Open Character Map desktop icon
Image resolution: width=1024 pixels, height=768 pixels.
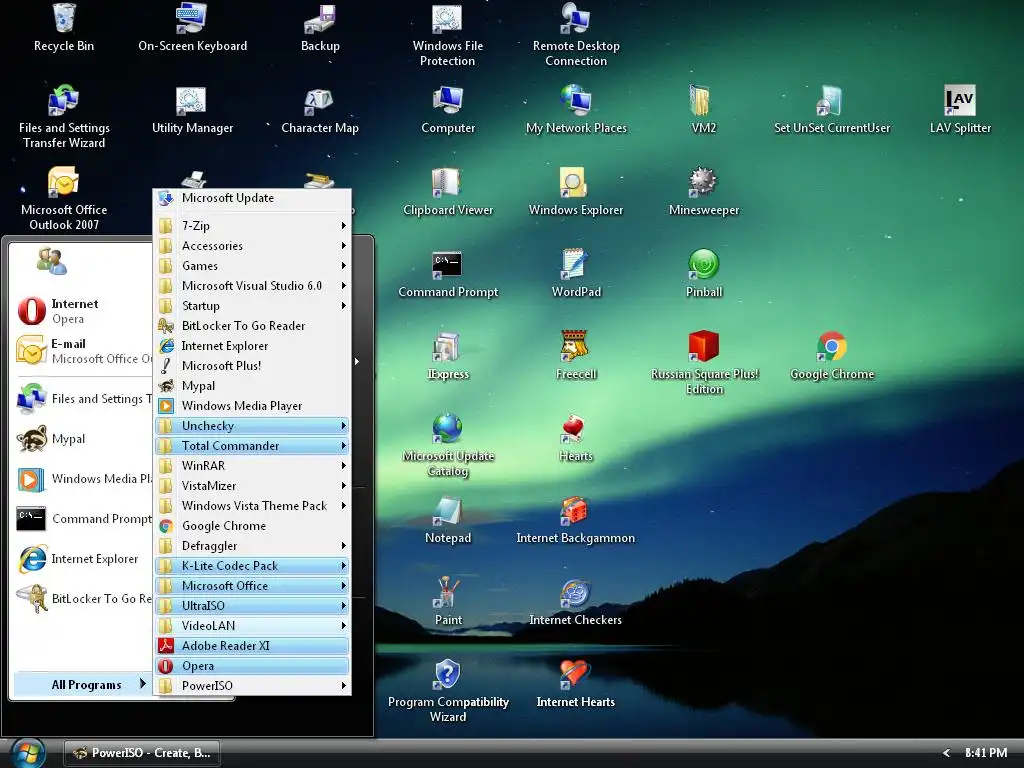(320, 110)
